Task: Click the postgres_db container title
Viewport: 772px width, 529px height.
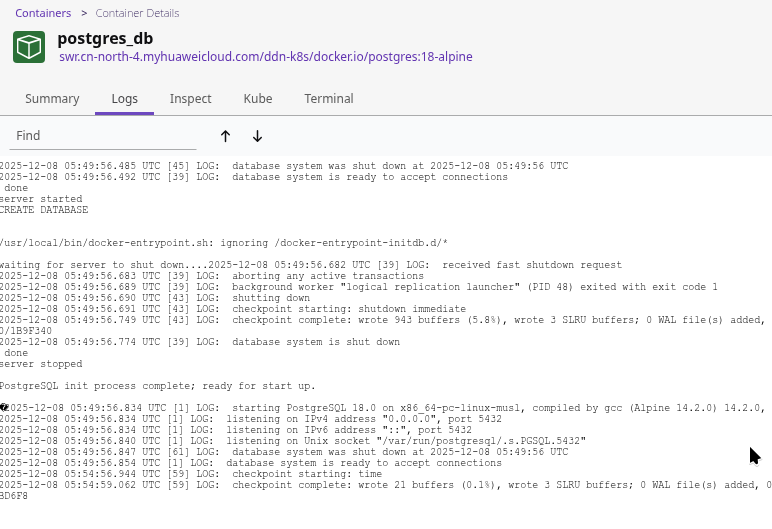Action: [x=105, y=38]
